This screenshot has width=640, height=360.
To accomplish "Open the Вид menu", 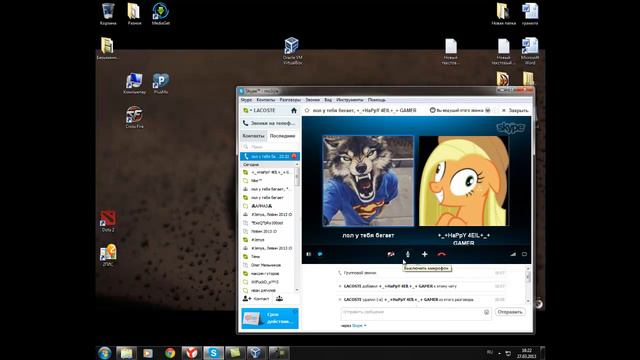I will click(x=328, y=100).
